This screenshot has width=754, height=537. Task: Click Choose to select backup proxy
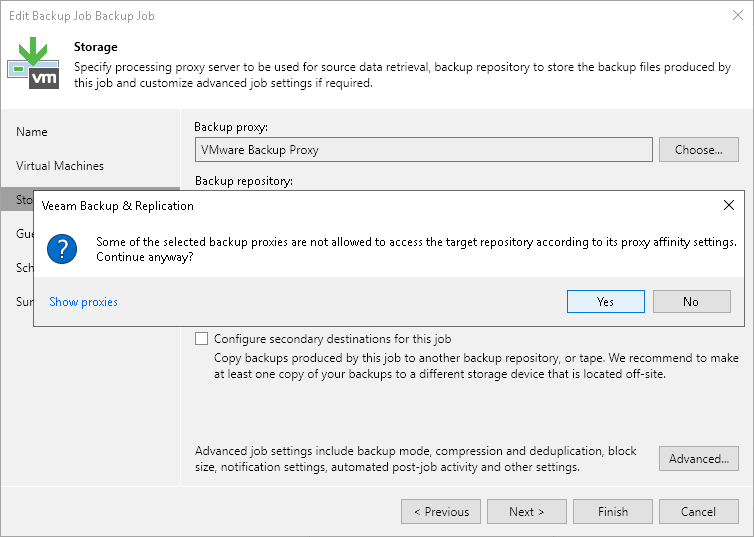coord(698,150)
